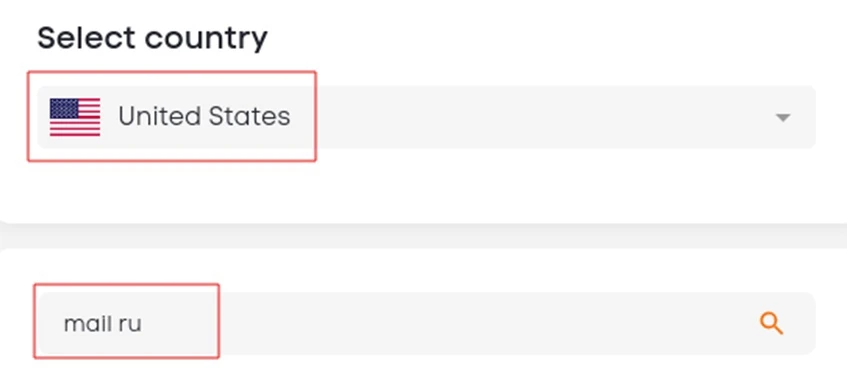Run search with the magnifier button
Image resolution: width=847 pixels, height=386 pixels.
click(x=771, y=323)
